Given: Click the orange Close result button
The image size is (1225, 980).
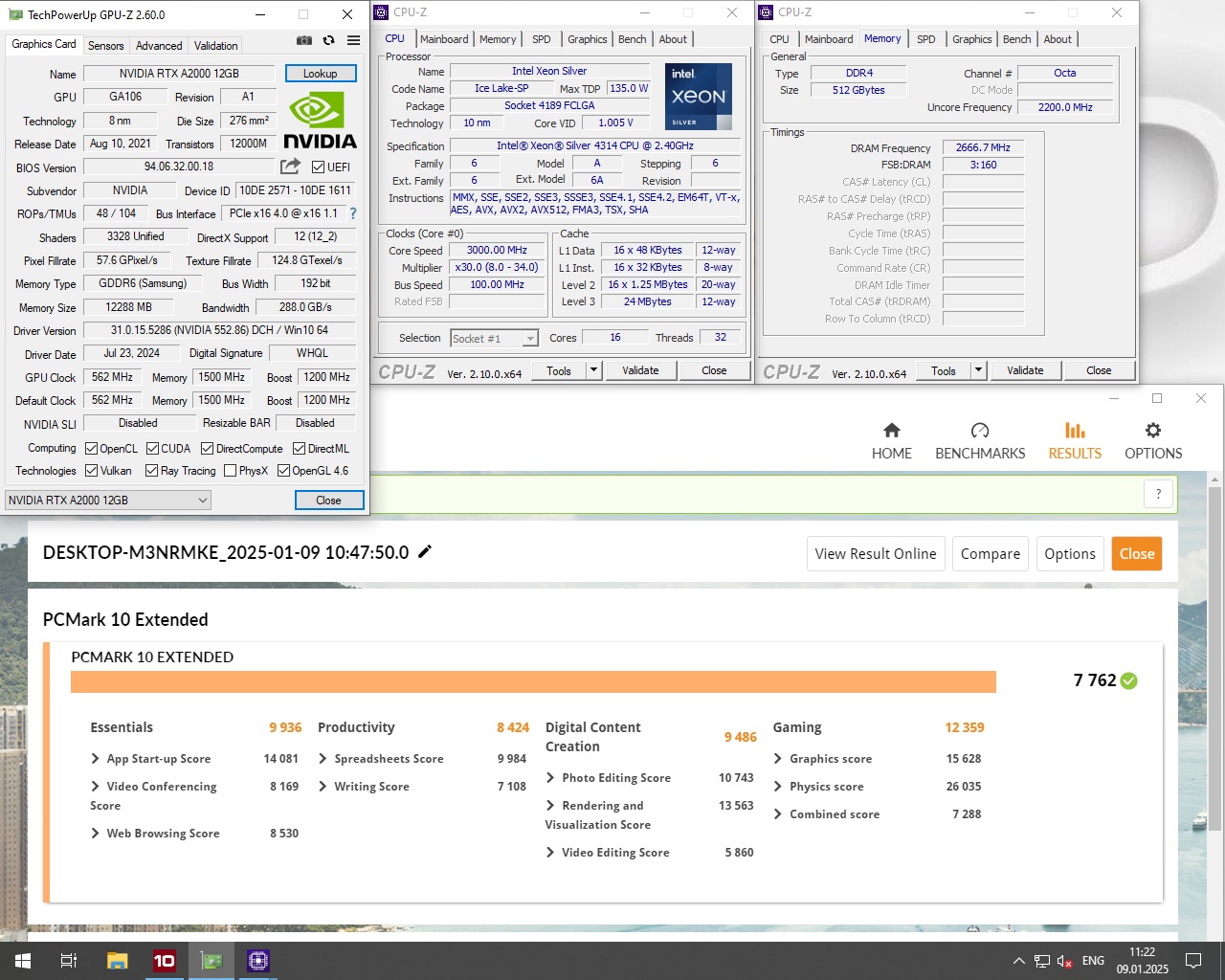Looking at the screenshot, I should click(x=1137, y=553).
